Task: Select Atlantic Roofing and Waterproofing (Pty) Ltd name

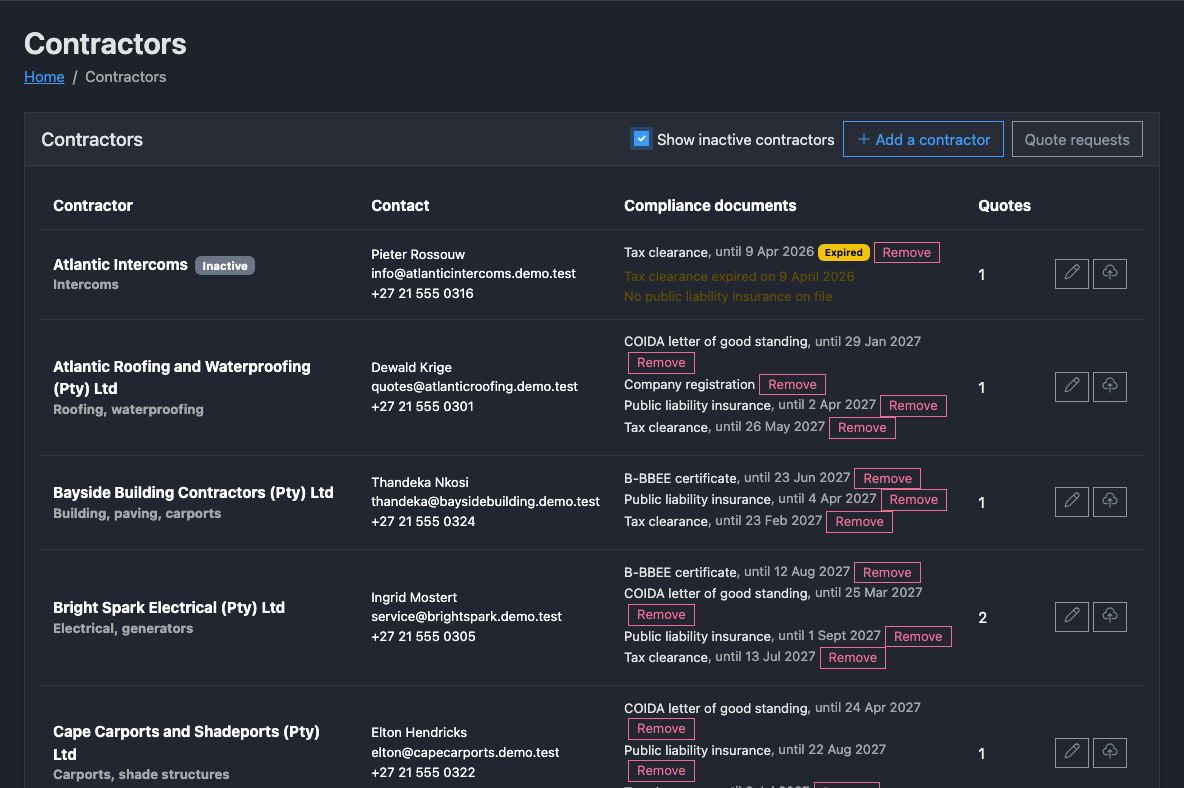Action: click(181, 377)
